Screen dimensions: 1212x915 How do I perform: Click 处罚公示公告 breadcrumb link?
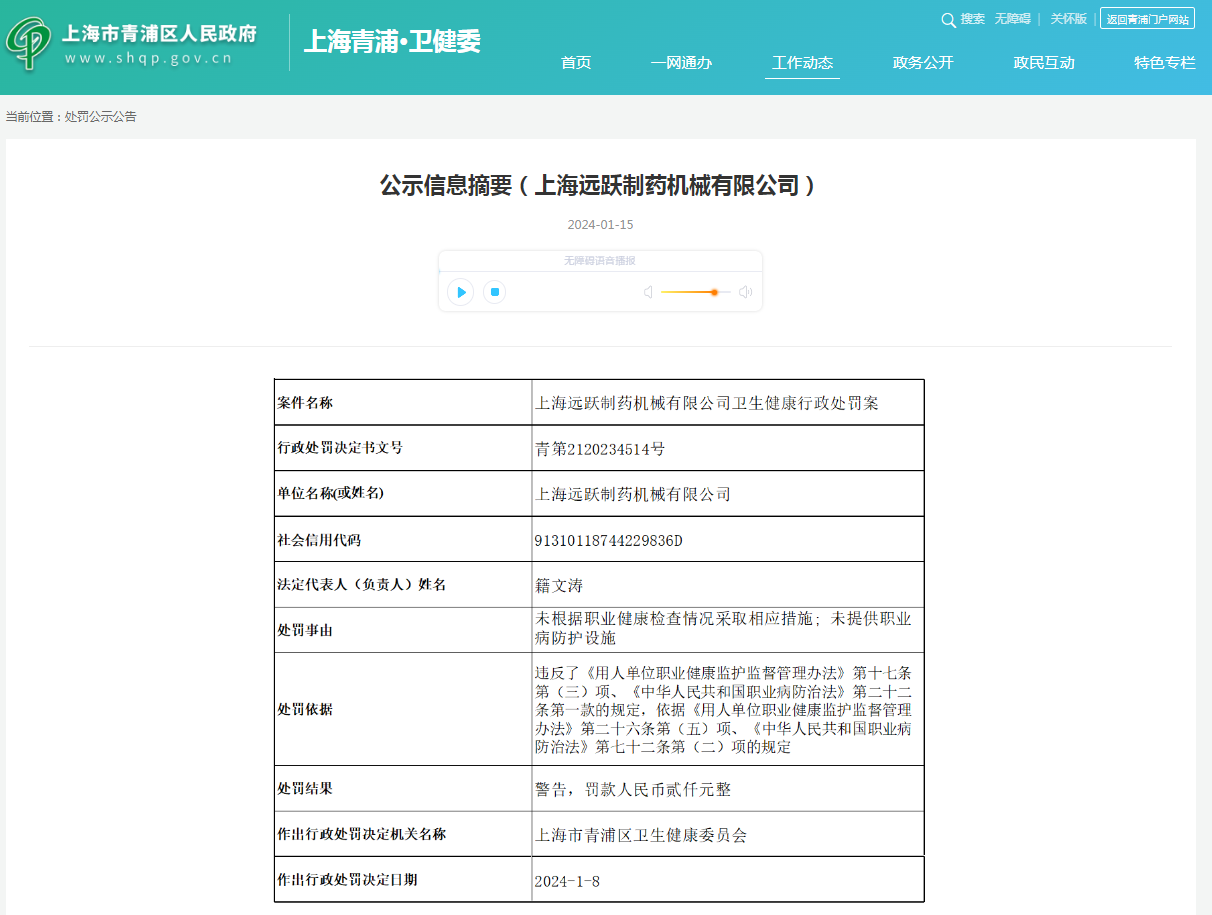coord(101,117)
